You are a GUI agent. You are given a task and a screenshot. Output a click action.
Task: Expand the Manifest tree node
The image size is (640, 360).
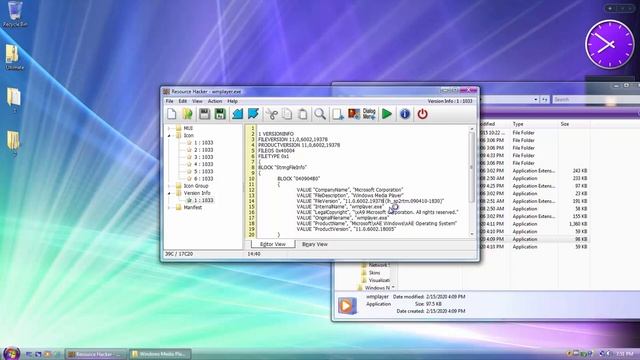click(x=169, y=207)
